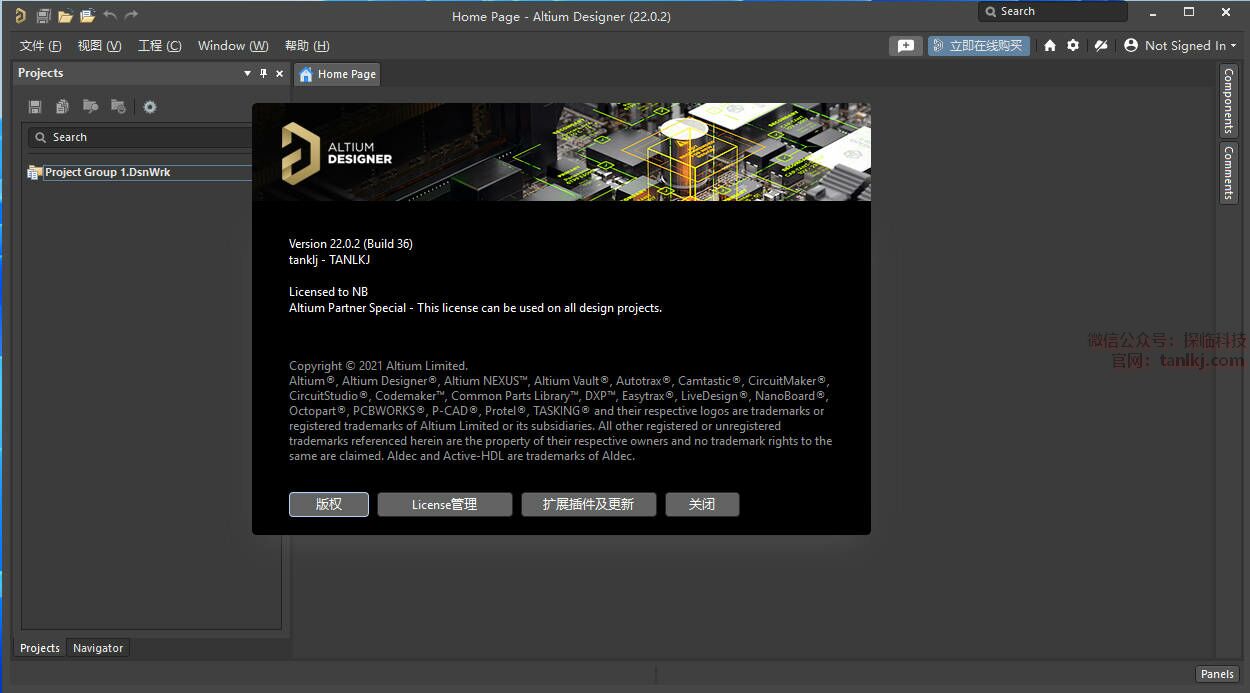Open Projects panel settings gear
The width and height of the screenshot is (1250, 693).
click(150, 107)
